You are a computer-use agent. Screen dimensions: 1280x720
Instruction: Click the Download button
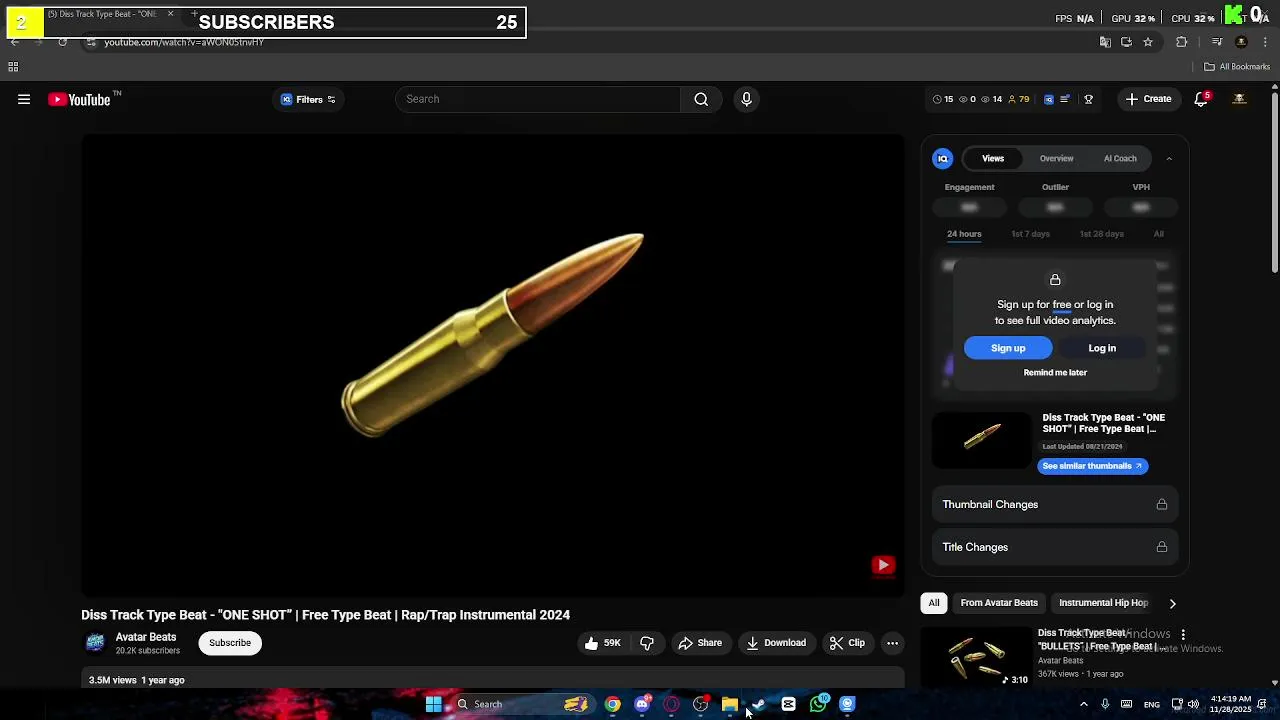pyautogui.click(x=776, y=643)
